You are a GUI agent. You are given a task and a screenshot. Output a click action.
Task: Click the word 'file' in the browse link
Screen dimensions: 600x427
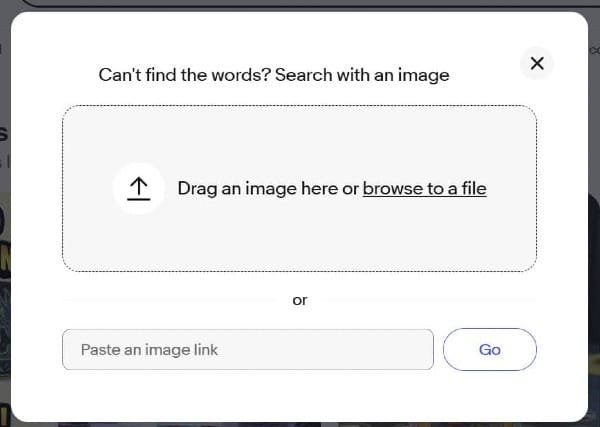point(472,188)
